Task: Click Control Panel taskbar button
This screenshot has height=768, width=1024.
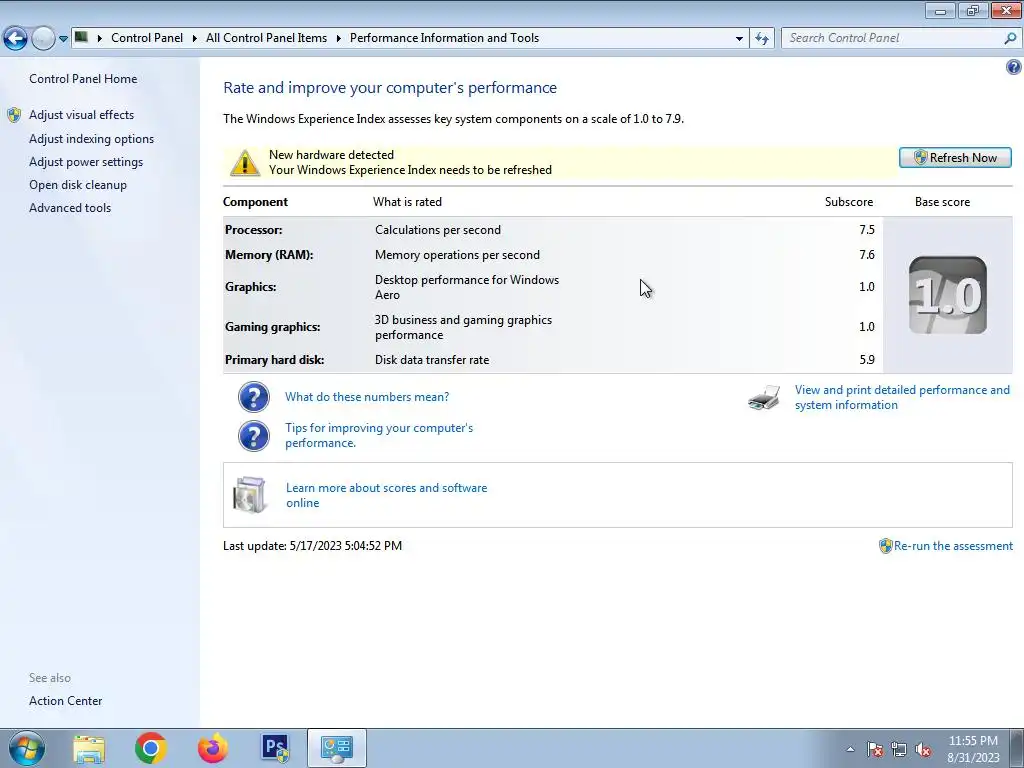Action: click(337, 748)
